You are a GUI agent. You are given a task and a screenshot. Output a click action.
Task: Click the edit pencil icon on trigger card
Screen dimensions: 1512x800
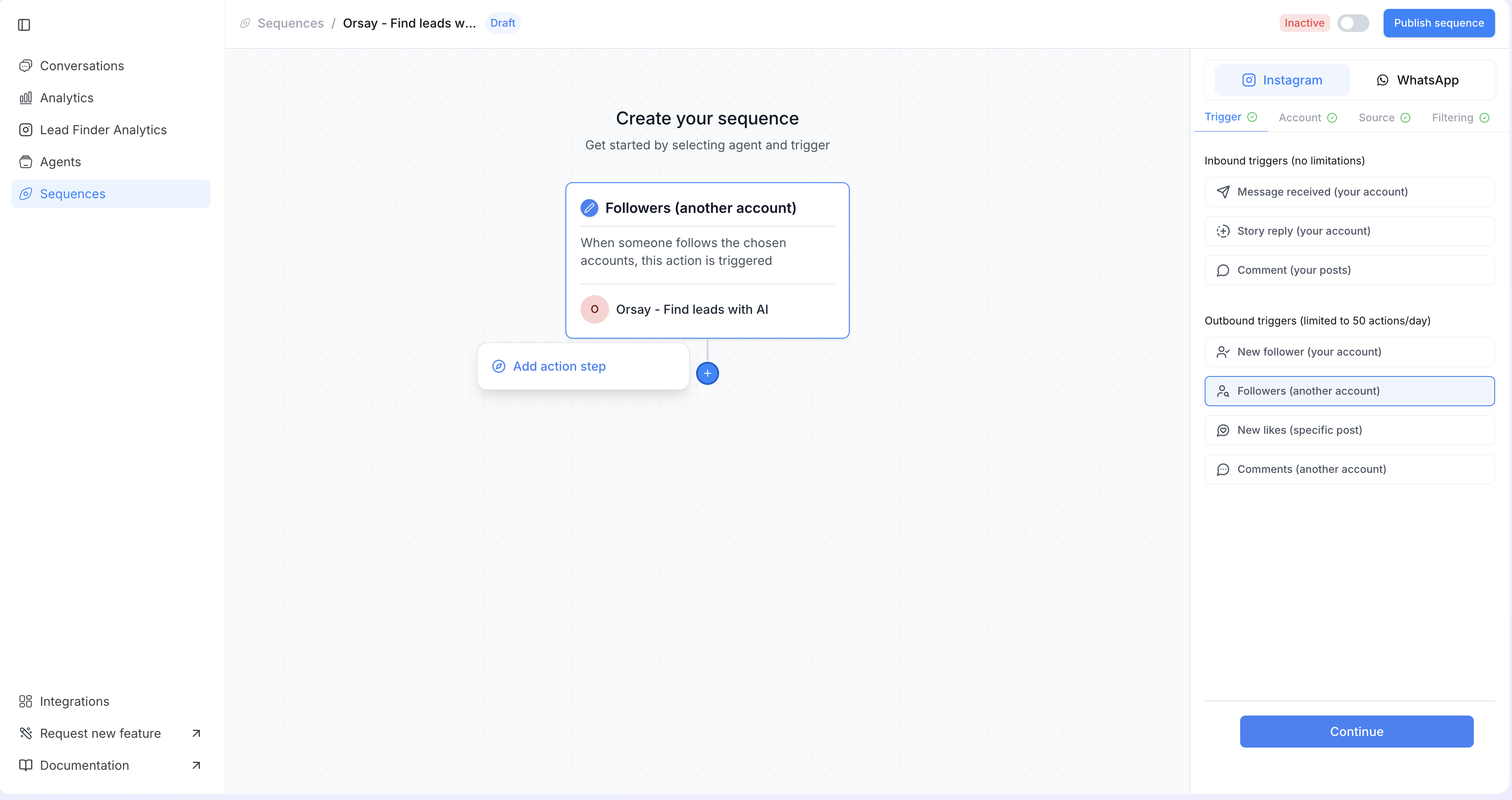click(589, 208)
